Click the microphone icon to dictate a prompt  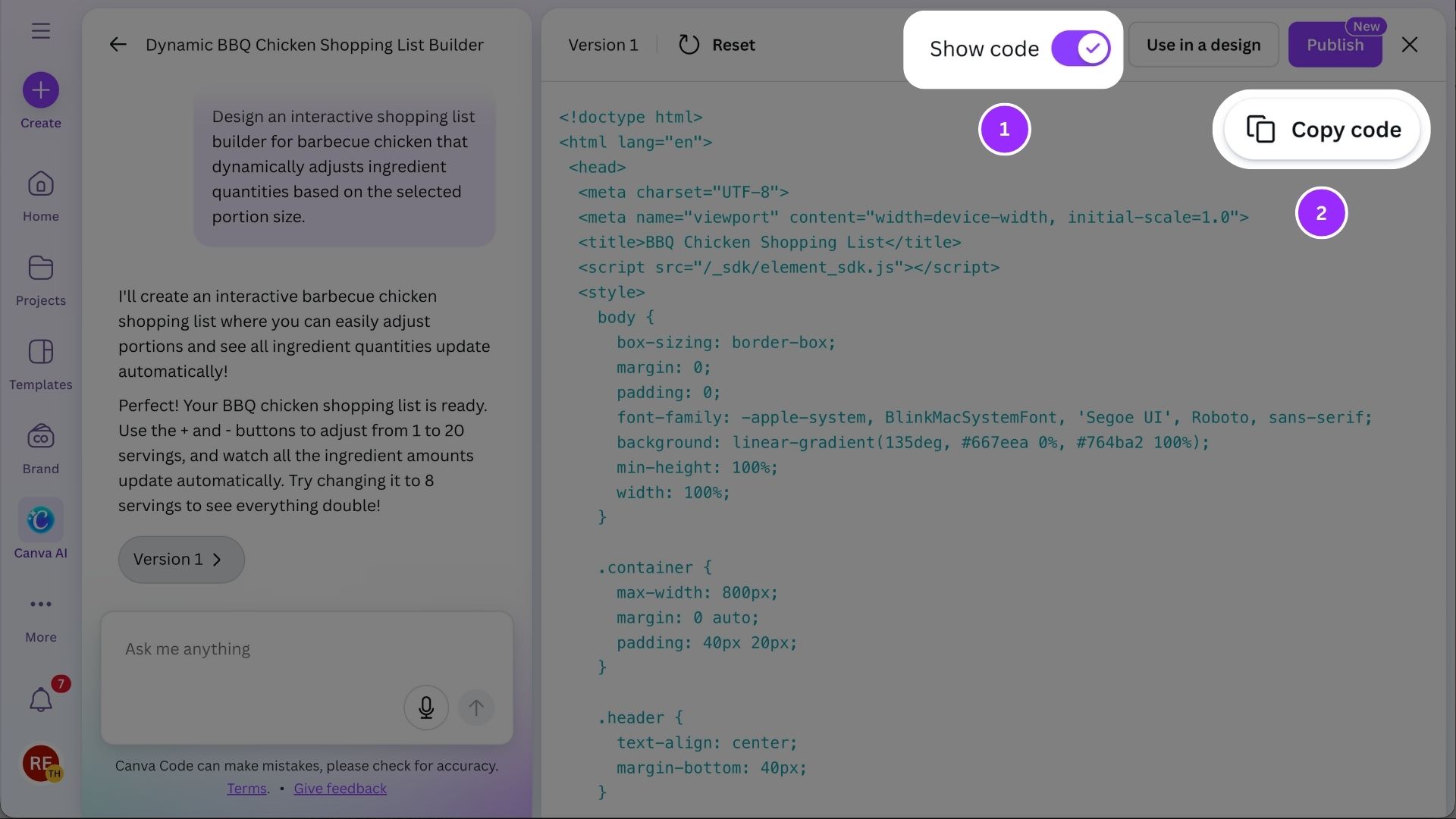click(425, 707)
